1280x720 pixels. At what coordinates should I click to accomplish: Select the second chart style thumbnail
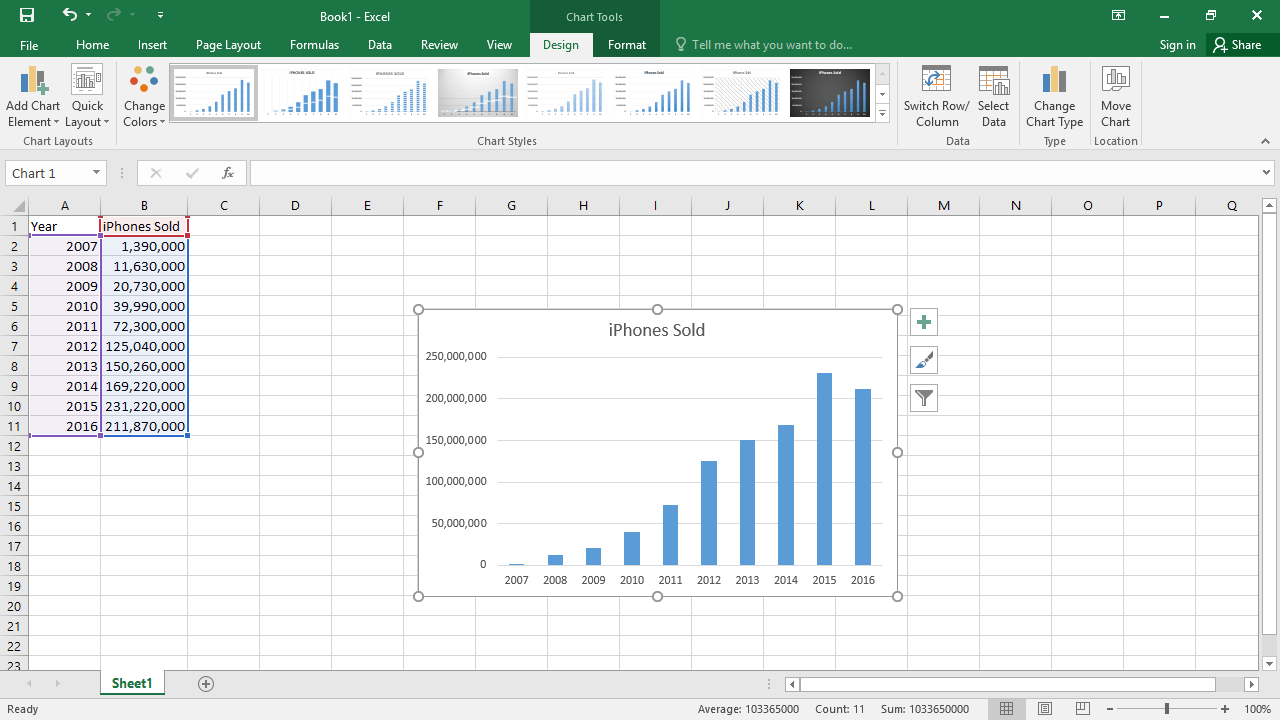(302, 93)
